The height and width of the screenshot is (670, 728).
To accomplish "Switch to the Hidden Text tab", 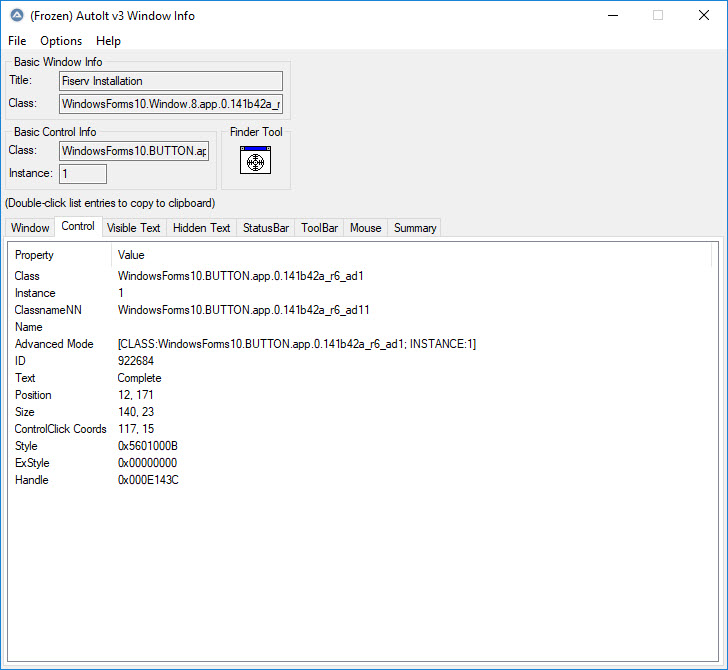I will click(x=201, y=228).
